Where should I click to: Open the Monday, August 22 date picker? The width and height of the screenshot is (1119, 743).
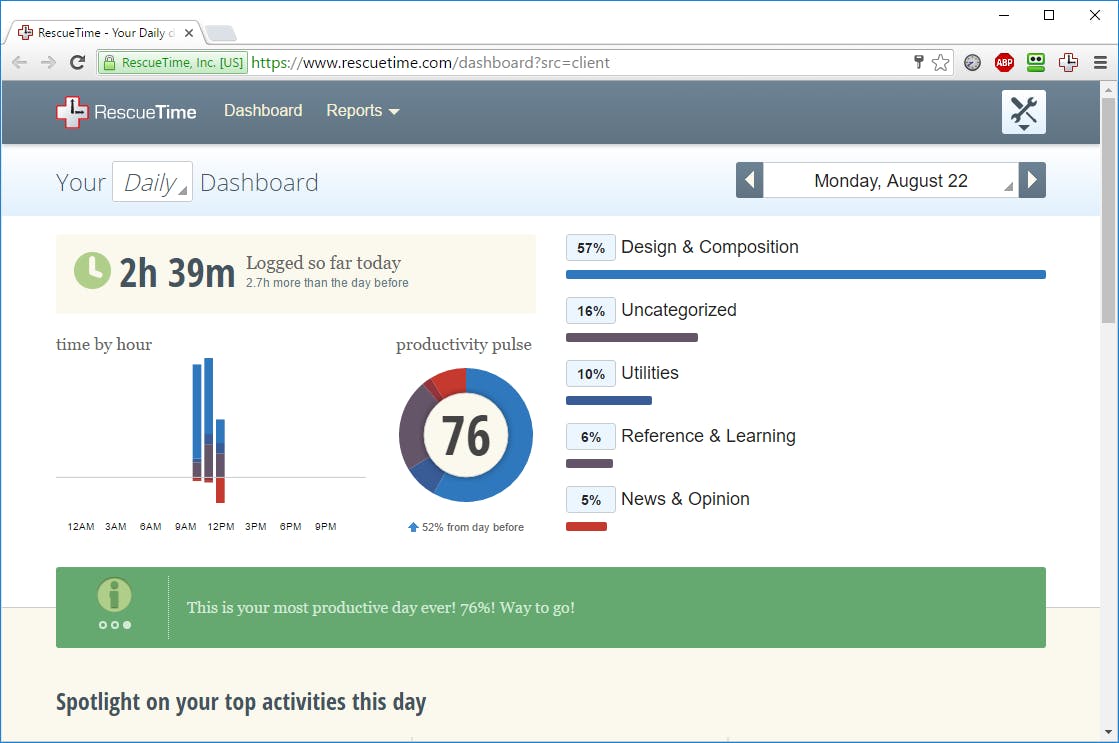click(891, 180)
